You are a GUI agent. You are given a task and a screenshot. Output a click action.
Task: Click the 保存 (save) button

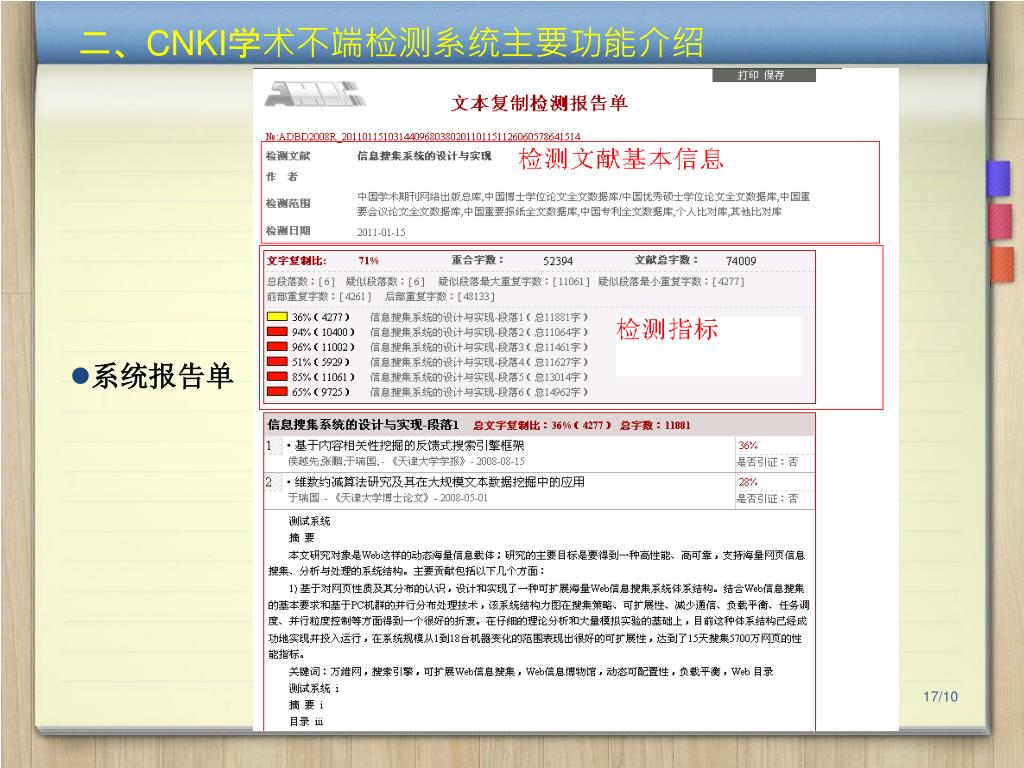pyautogui.click(x=774, y=75)
